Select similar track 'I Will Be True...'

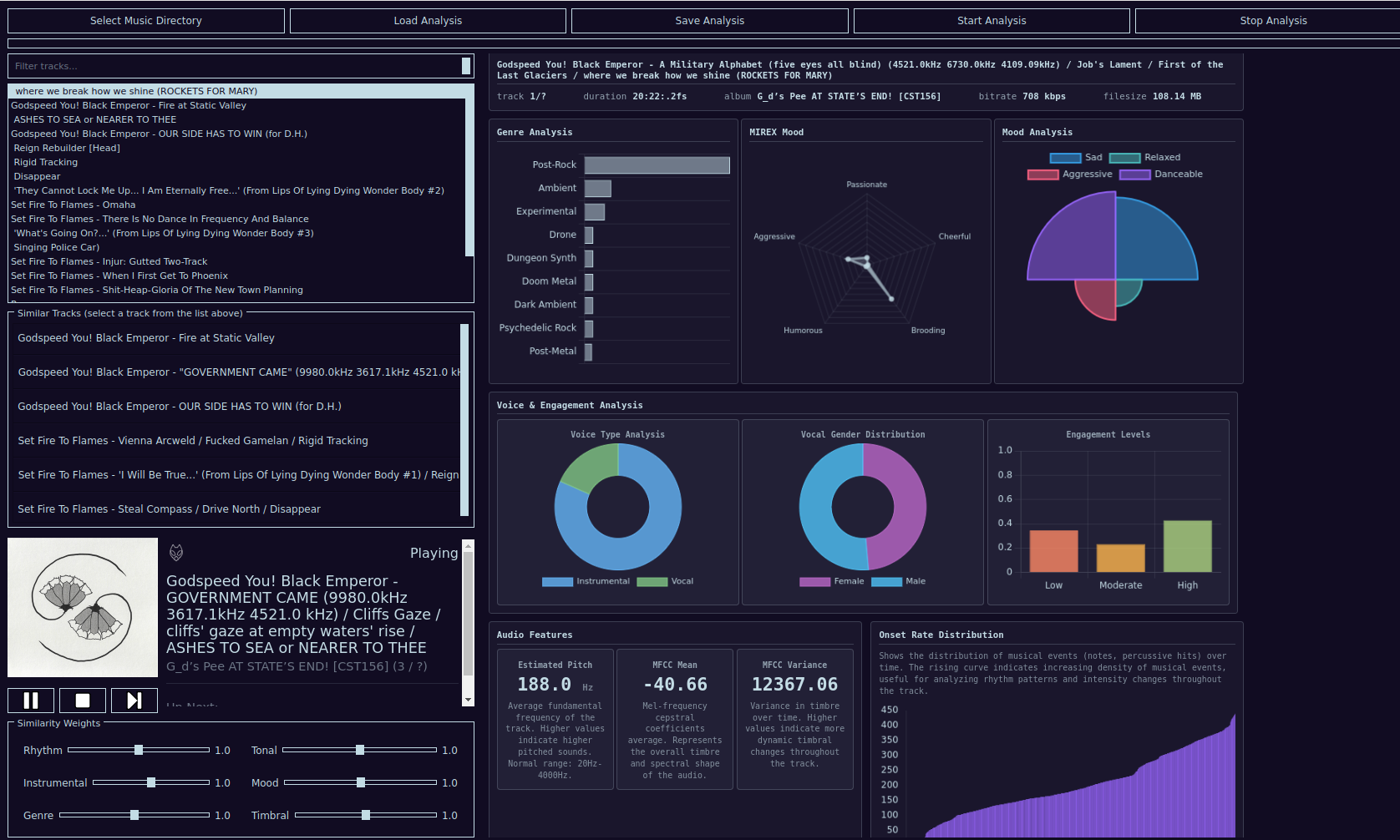click(236, 475)
